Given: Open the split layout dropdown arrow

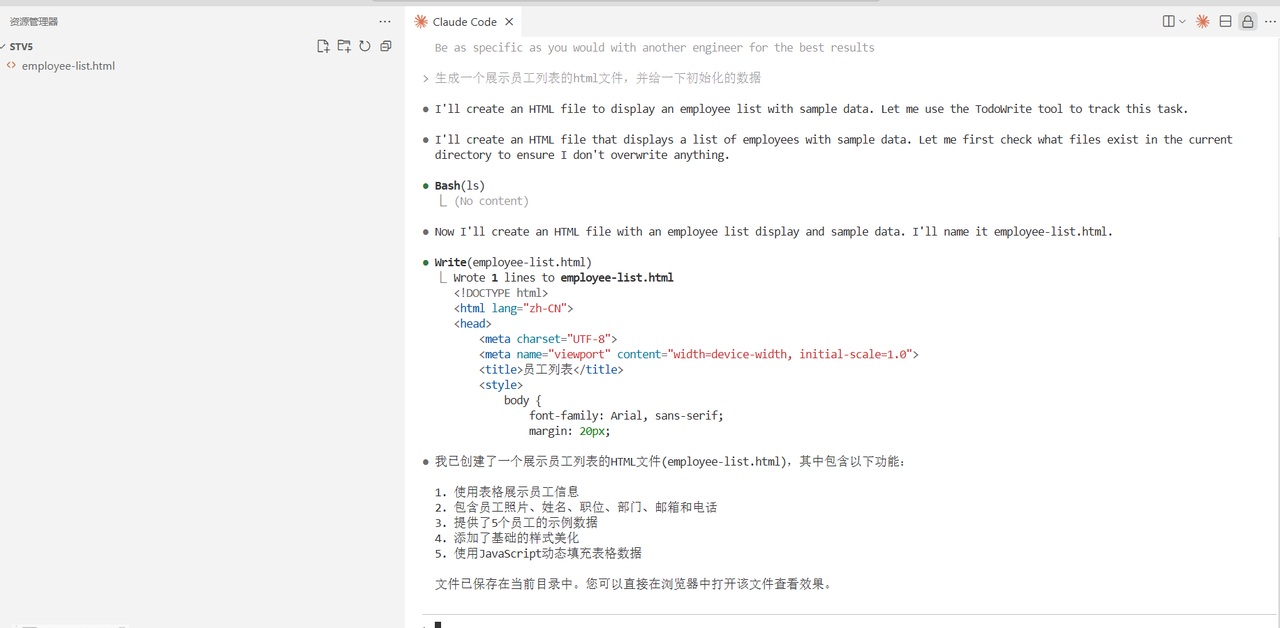Looking at the screenshot, I should [1182, 21].
